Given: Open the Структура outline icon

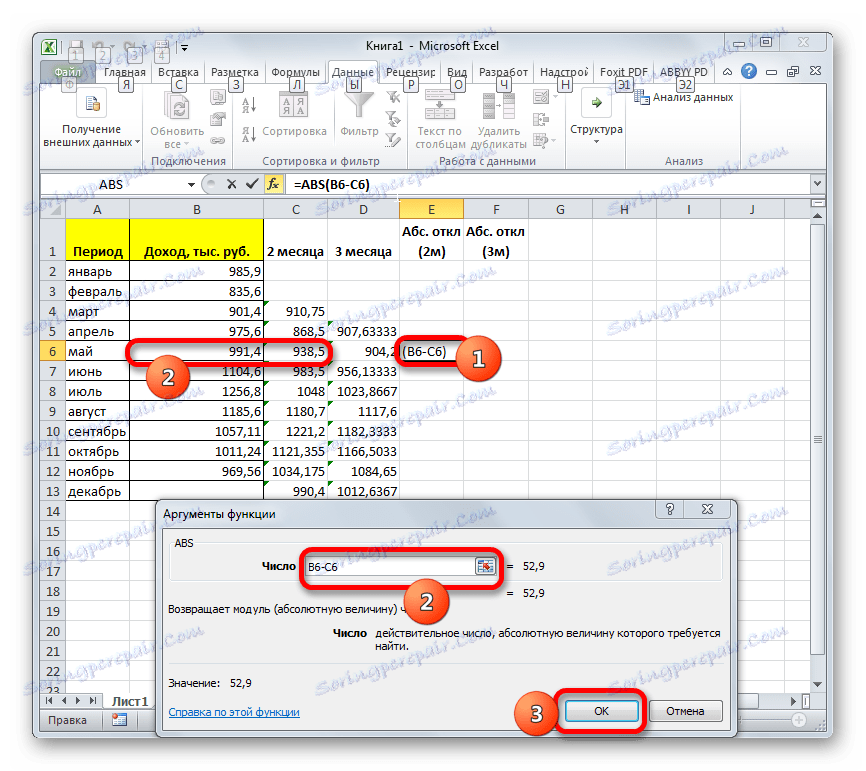Looking at the screenshot, I should (x=595, y=104).
